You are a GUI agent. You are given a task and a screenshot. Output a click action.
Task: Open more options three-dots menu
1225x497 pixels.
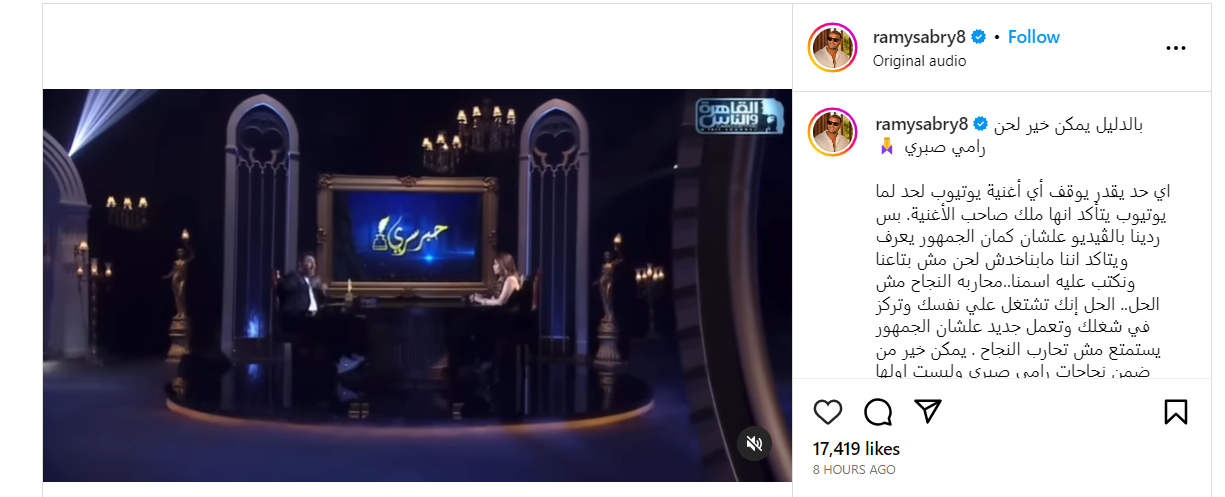pyautogui.click(x=1176, y=47)
